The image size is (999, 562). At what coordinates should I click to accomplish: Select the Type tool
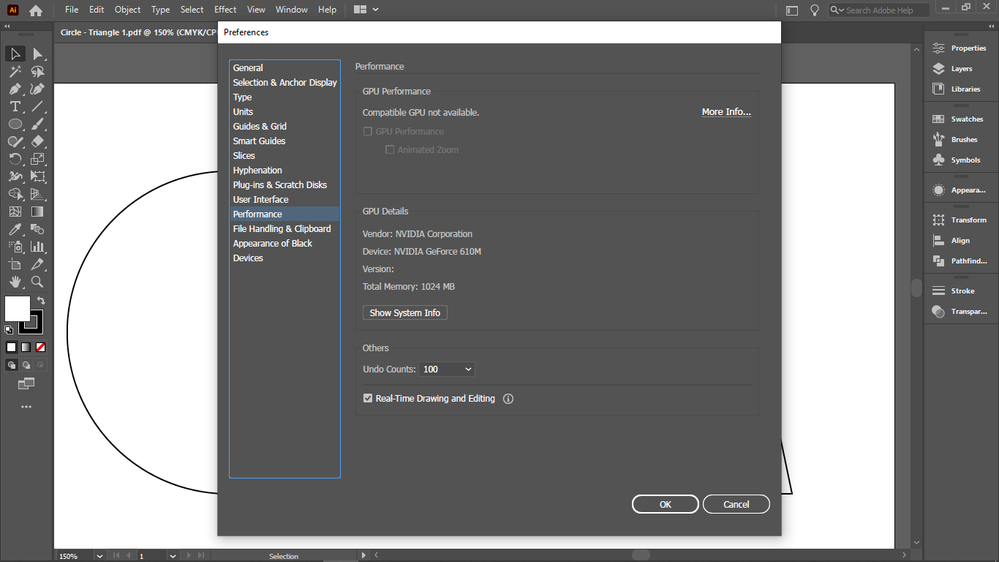pyautogui.click(x=15, y=106)
